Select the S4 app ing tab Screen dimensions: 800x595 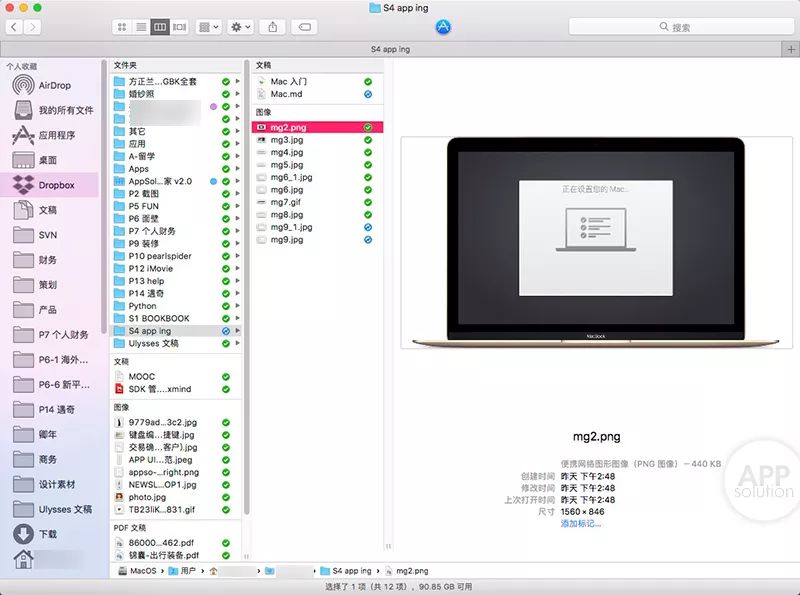tap(390, 46)
